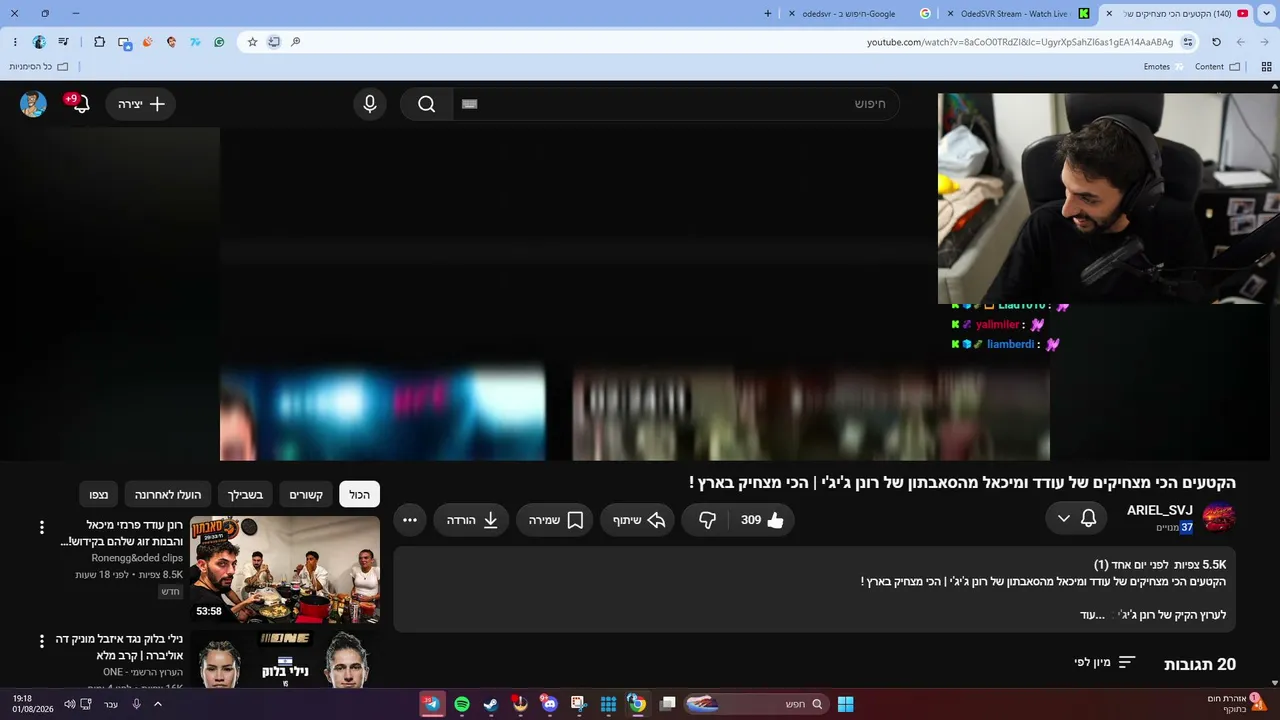1280x720 pixels.
Task: Toggle the taskbar microphone icon
Action: (136, 704)
